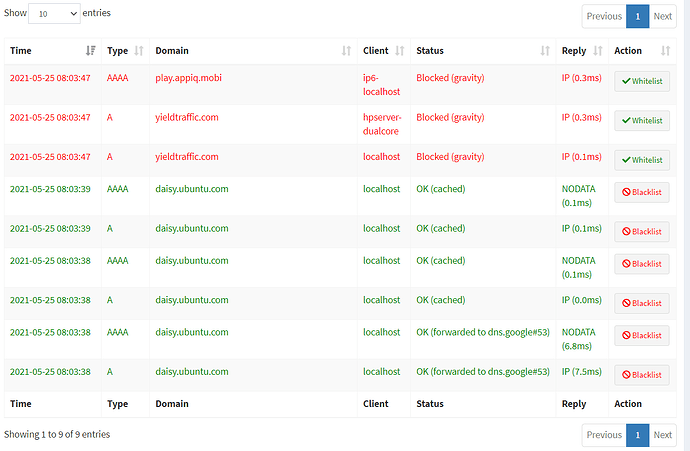Whitelist yieldtraffic.com from hpserver-dualcore client
The width and height of the screenshot is (690, 451).
[642, 120]
